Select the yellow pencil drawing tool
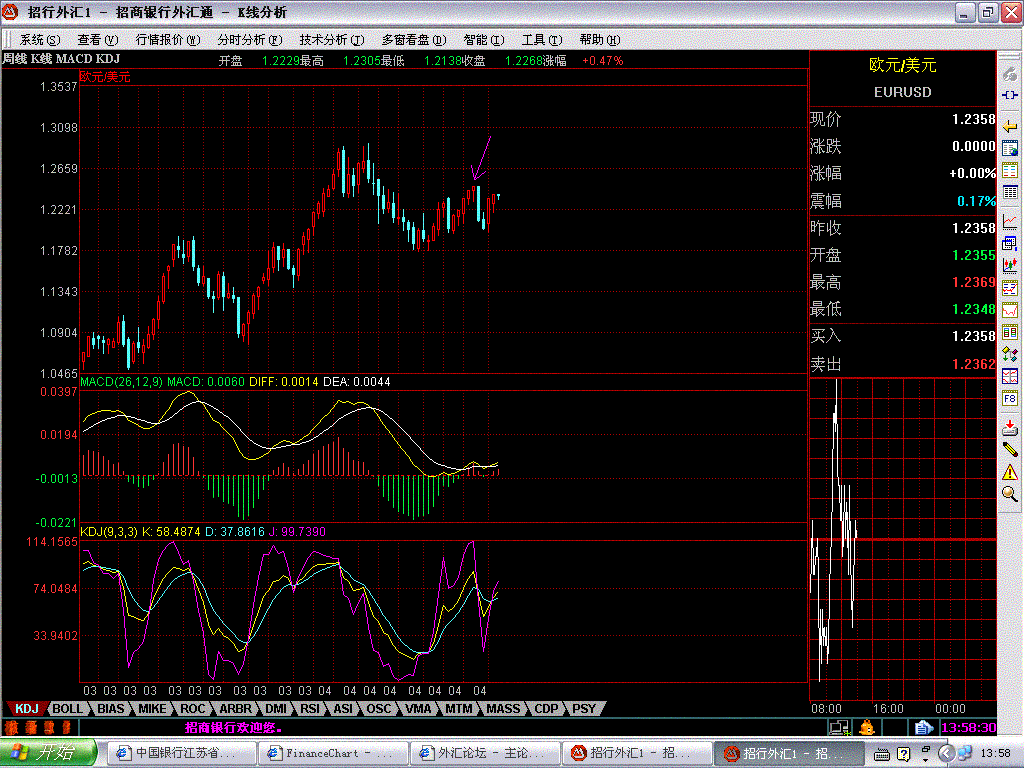The image size is (1024, 768). pyautogui.click(x=1010, y=449)
